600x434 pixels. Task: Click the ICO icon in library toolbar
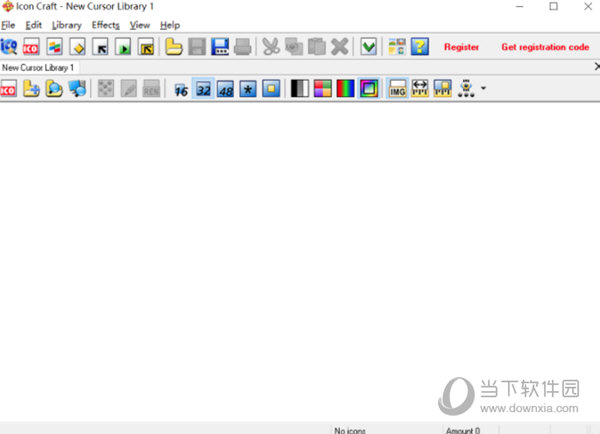(8, 88)
